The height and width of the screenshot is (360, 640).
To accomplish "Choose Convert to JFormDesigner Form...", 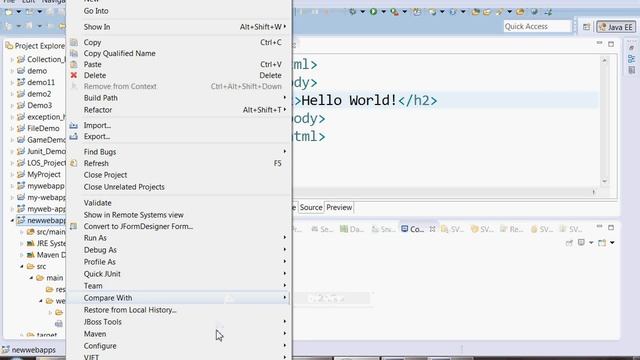I will [179, 226].
